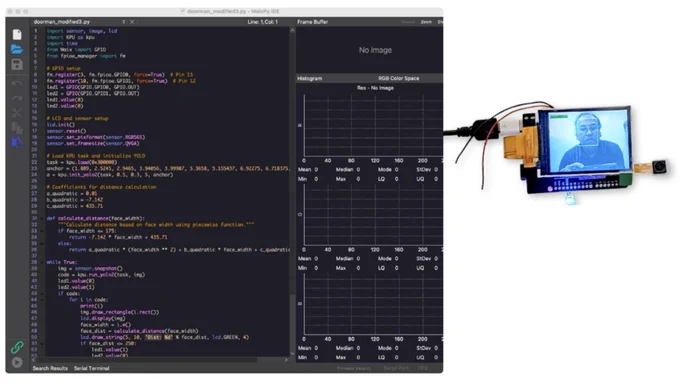Viewport: 680px width, 384px height.
Task: Collapse the if code block at line 43
Action: tap(42, 293)
